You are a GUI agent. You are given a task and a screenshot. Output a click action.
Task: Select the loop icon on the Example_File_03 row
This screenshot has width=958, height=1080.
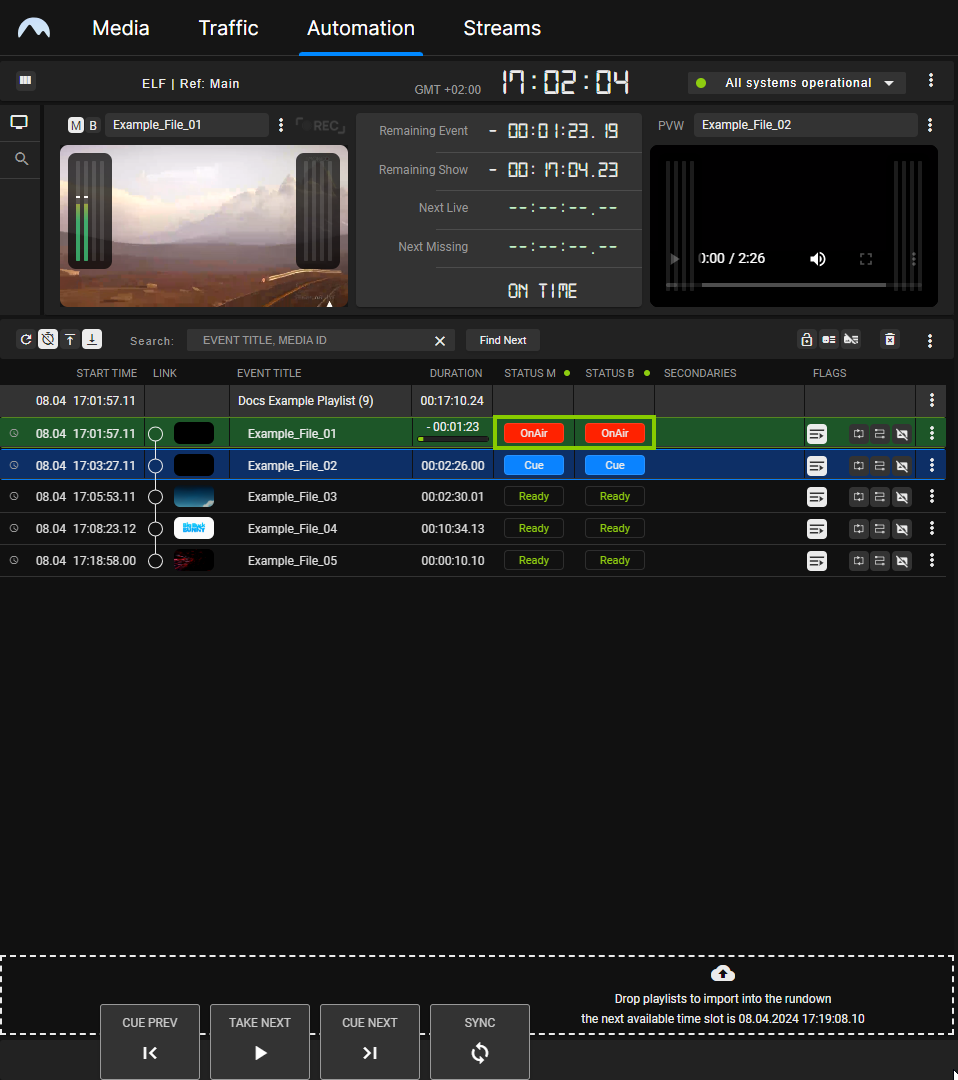coord(858,496)
